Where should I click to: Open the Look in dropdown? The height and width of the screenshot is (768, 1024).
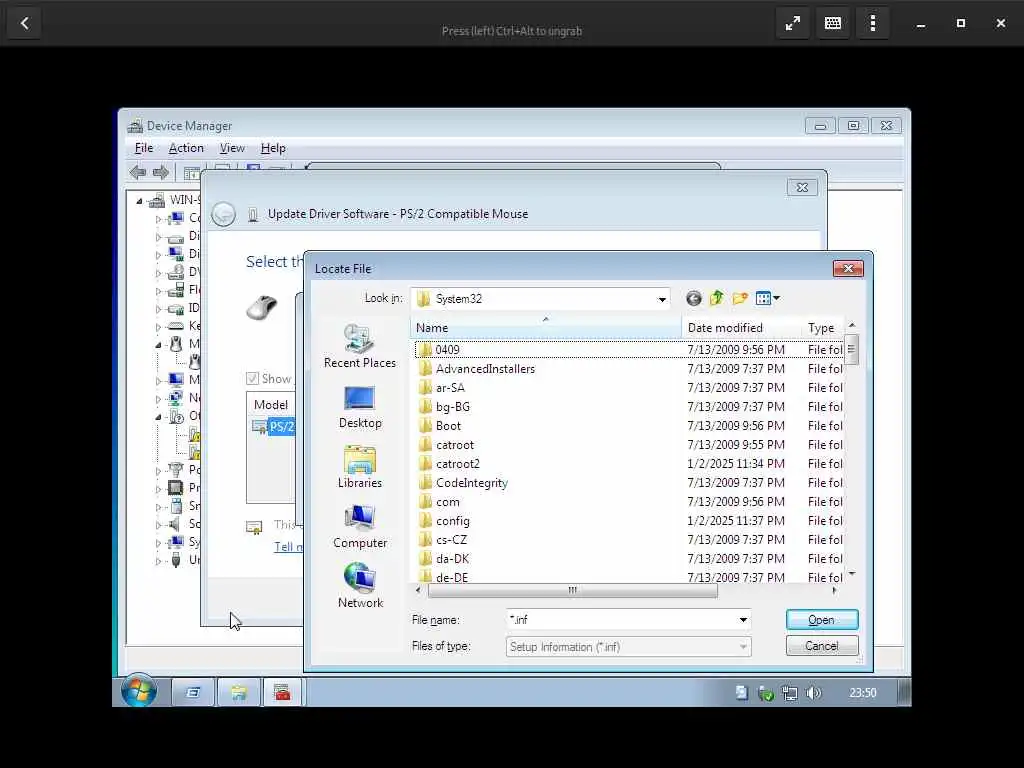click(x=662, y=299)
